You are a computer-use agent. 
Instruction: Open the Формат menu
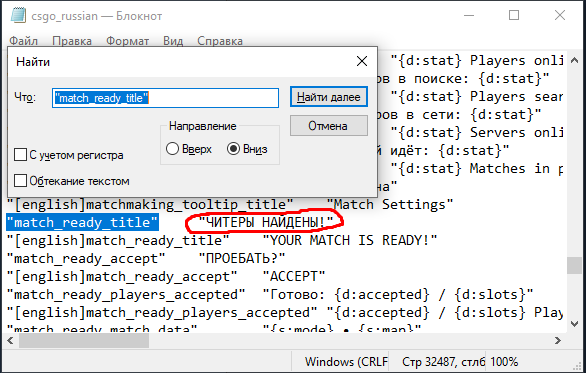tap(127, 41)
